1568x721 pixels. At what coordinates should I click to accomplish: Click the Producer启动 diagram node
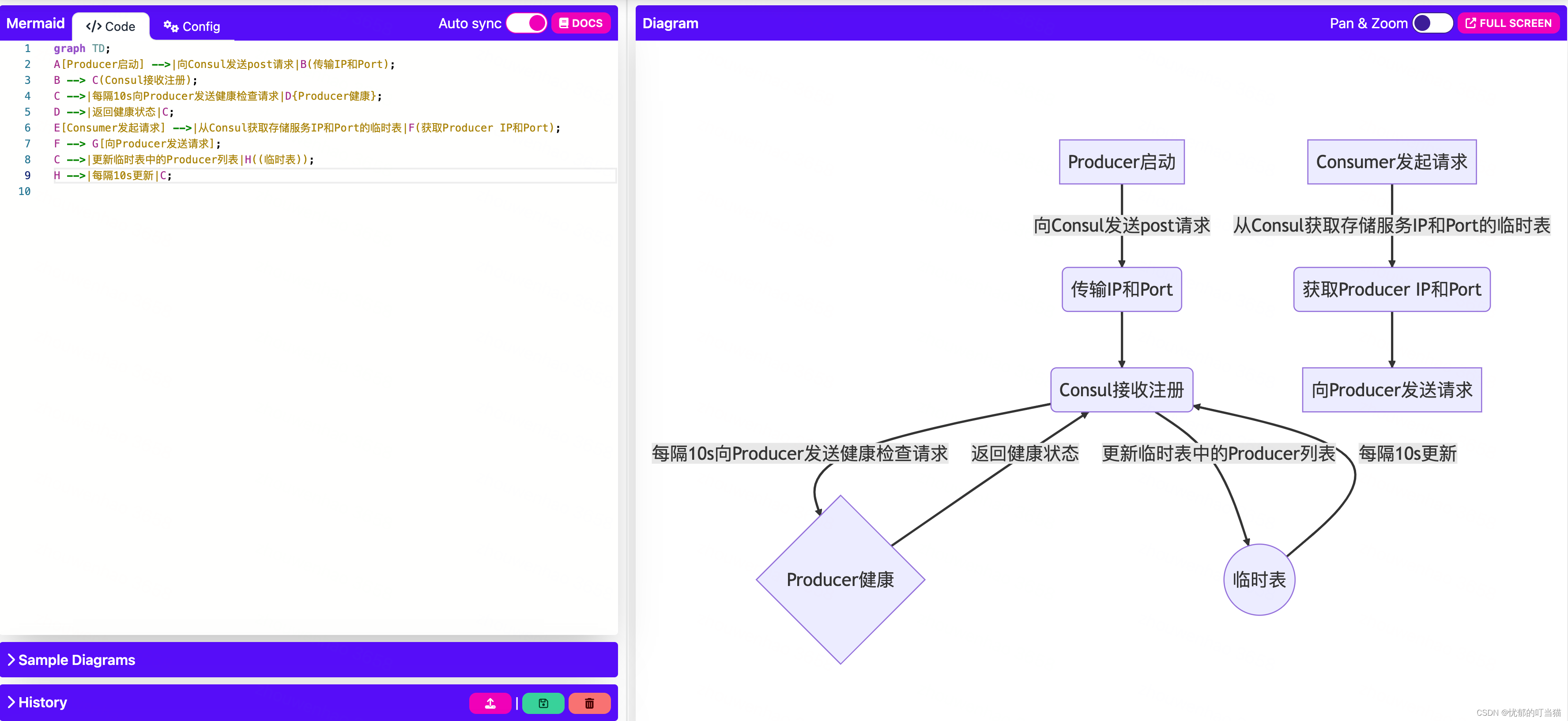pyautogui.click(x=1121, y=162)
